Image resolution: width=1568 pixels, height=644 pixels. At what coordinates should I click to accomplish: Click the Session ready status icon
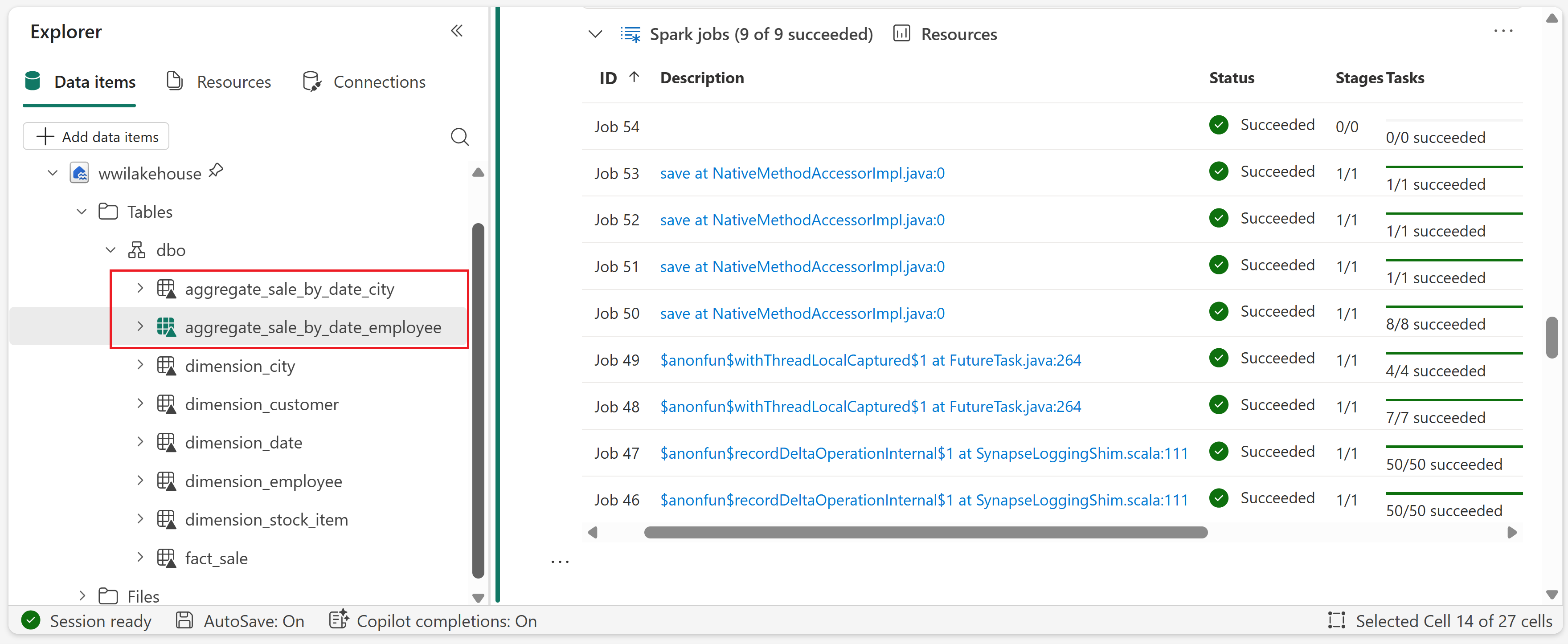[31, 620]
